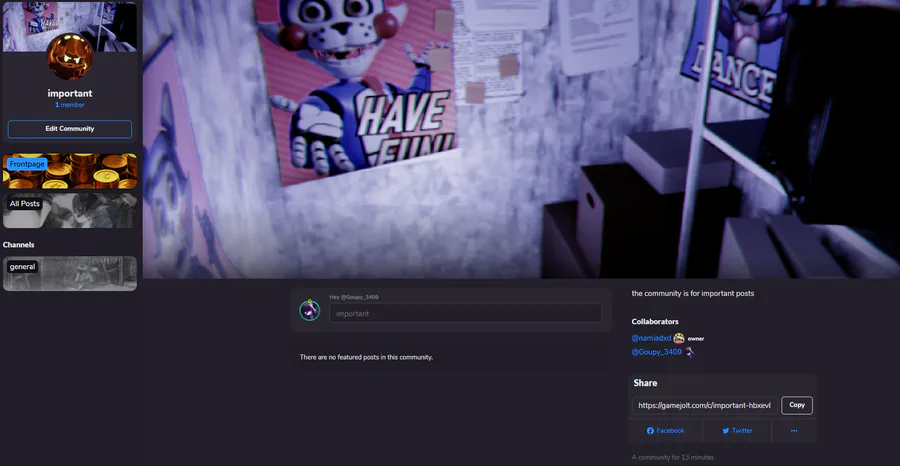This screenshot has height=466, width=900.
Task: Click 'There are no featured posts' message
Action: (x=366, y=358)
